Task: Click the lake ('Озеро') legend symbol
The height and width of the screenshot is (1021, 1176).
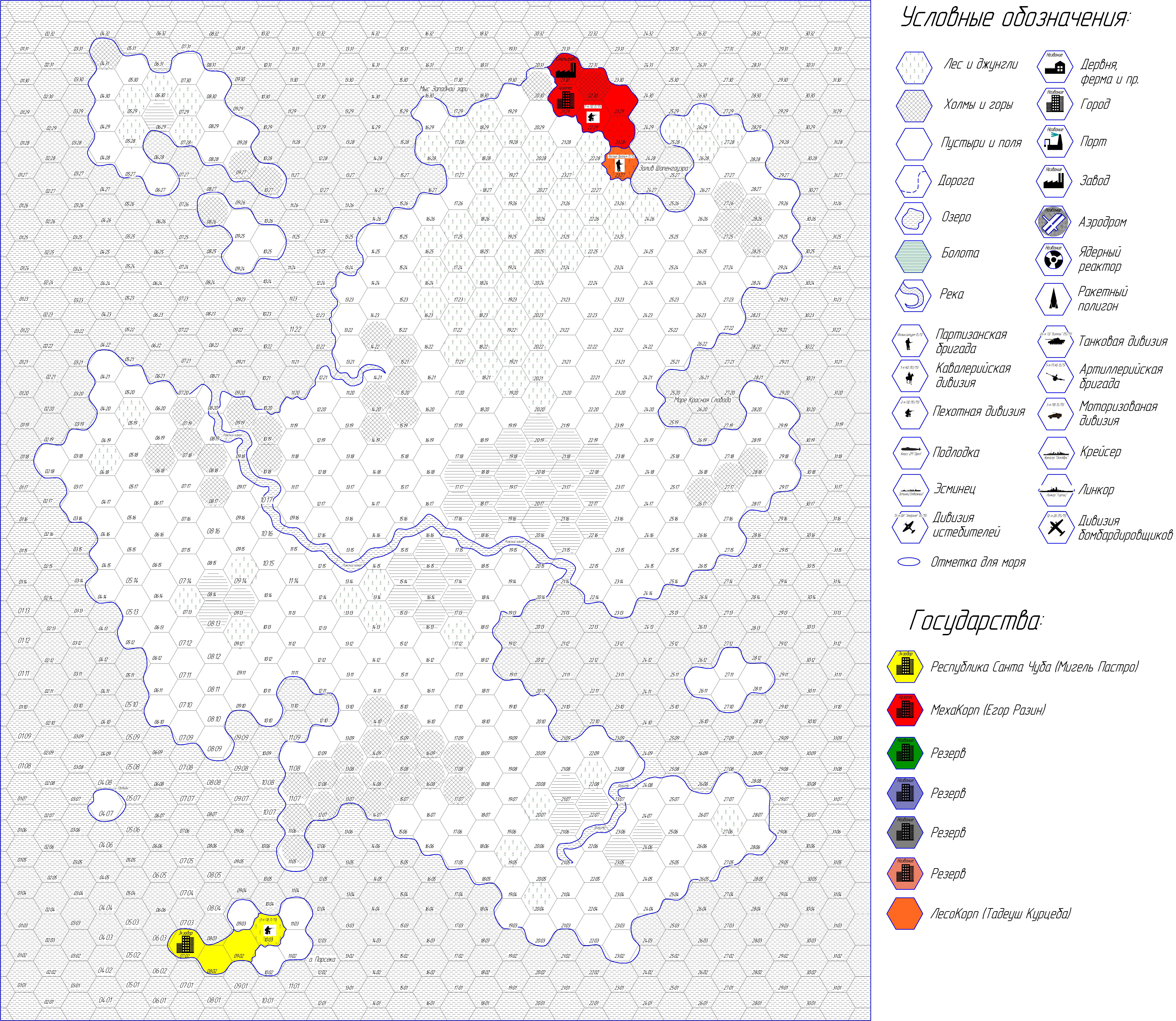Action: click(x=913, y=218)
